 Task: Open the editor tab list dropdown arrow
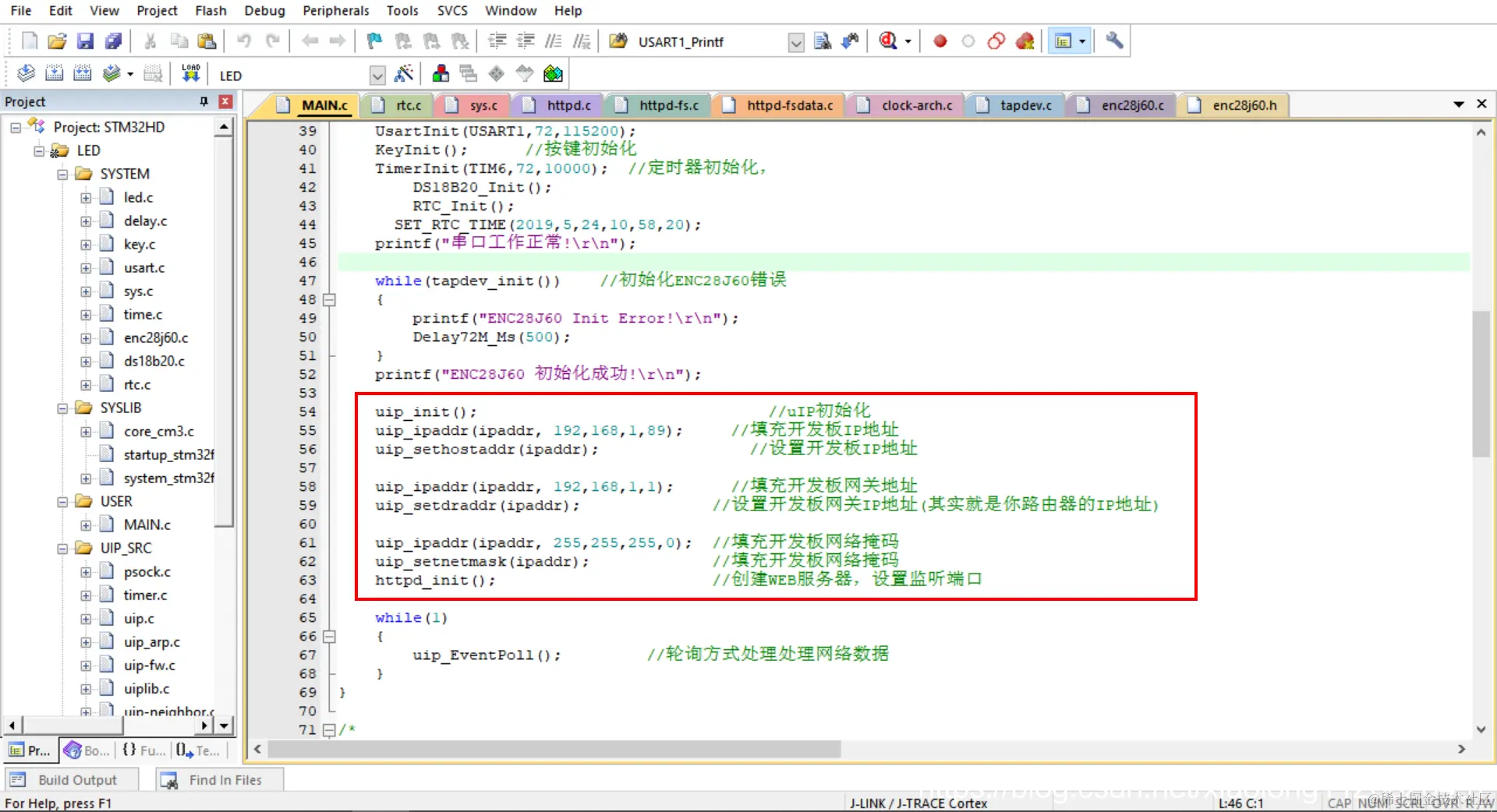[1458, 104]
